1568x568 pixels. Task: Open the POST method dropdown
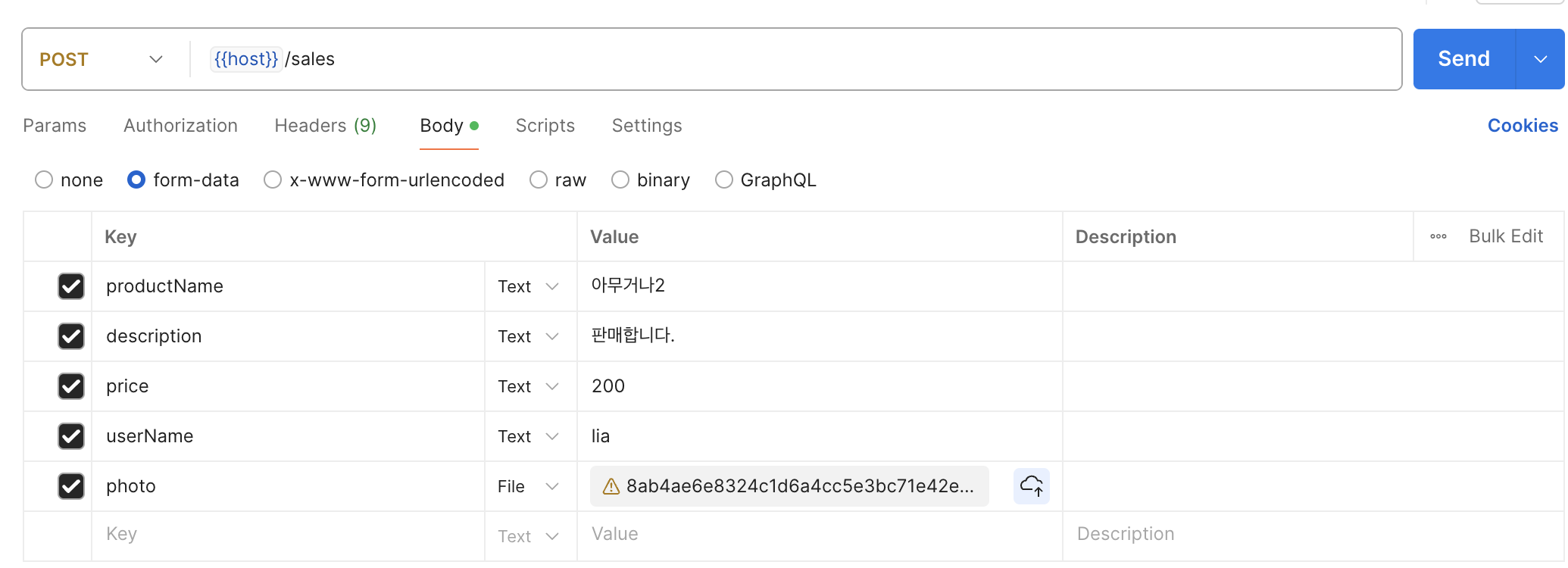pyautogui.click(x=102, y=59)
